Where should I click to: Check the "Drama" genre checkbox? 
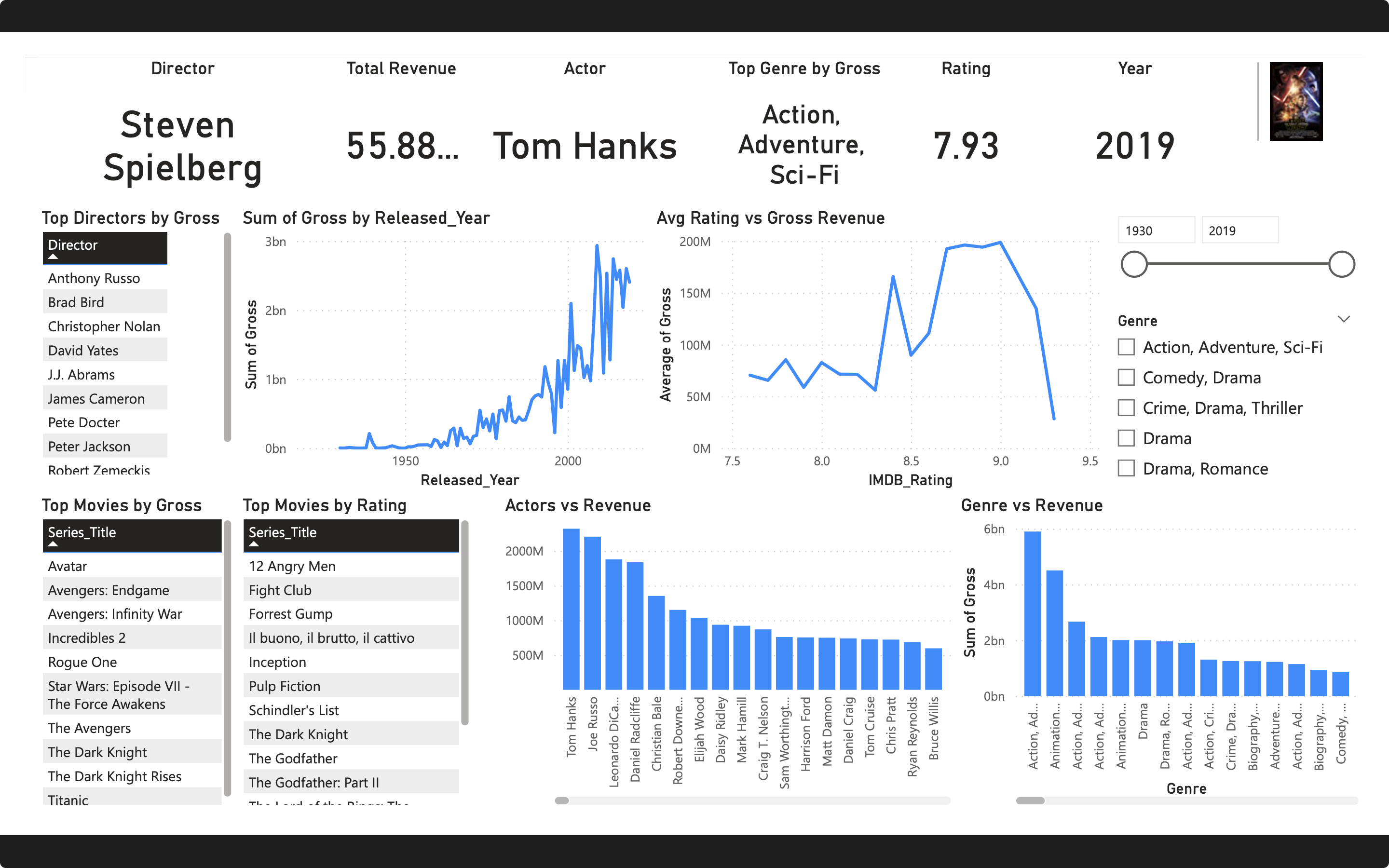(1126, 438)
